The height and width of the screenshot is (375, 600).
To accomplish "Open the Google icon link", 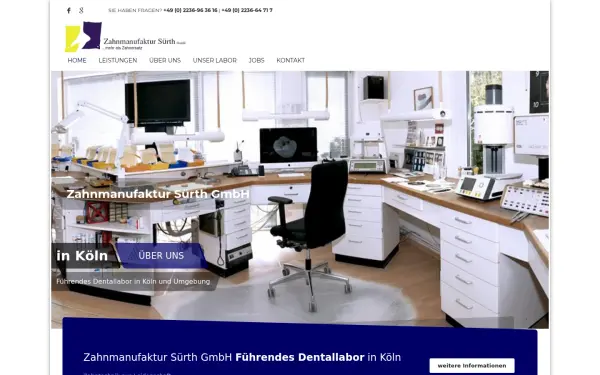I will [81, 10].
